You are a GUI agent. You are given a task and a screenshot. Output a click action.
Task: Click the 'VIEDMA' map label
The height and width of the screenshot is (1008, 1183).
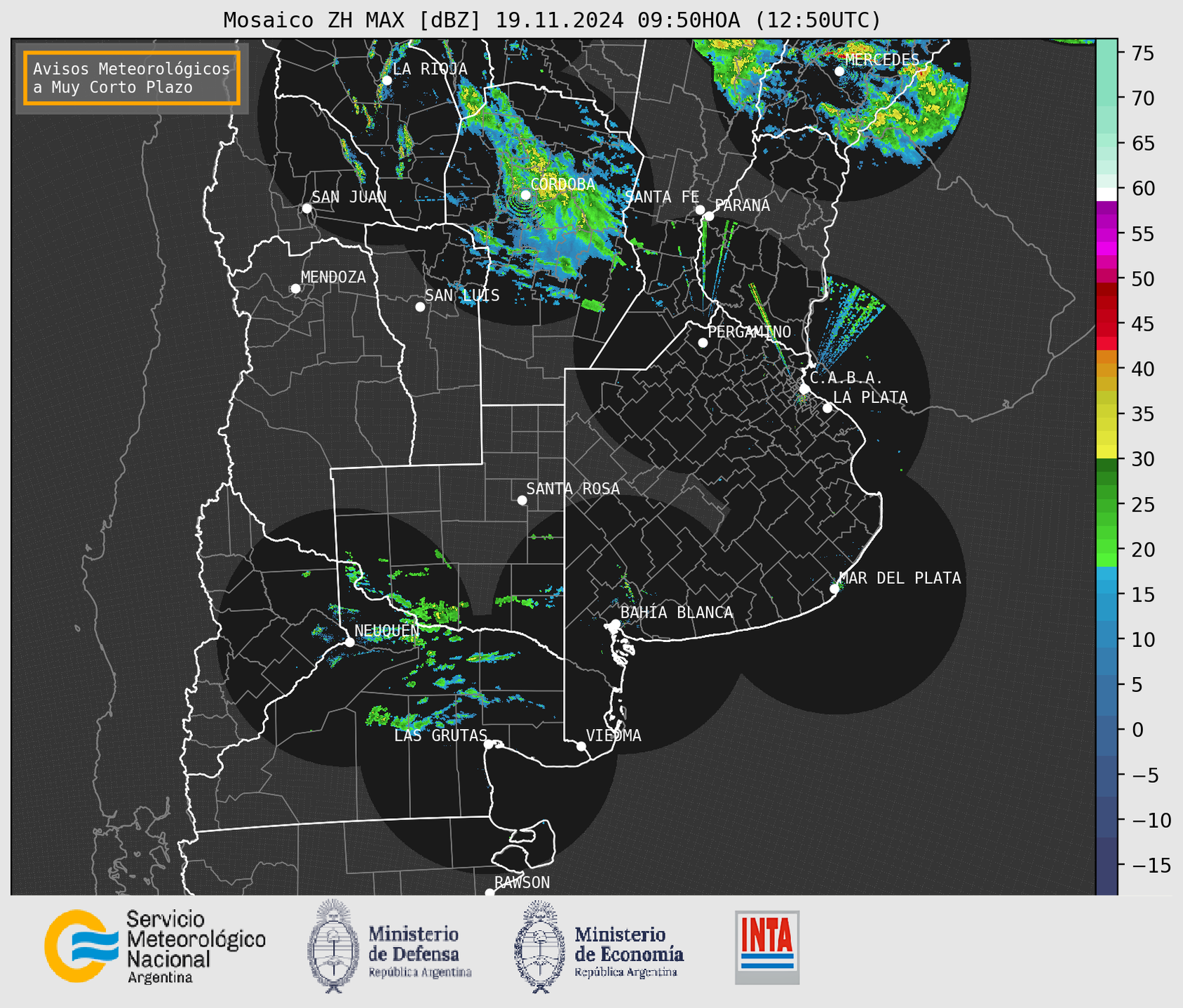pos(614,735)
